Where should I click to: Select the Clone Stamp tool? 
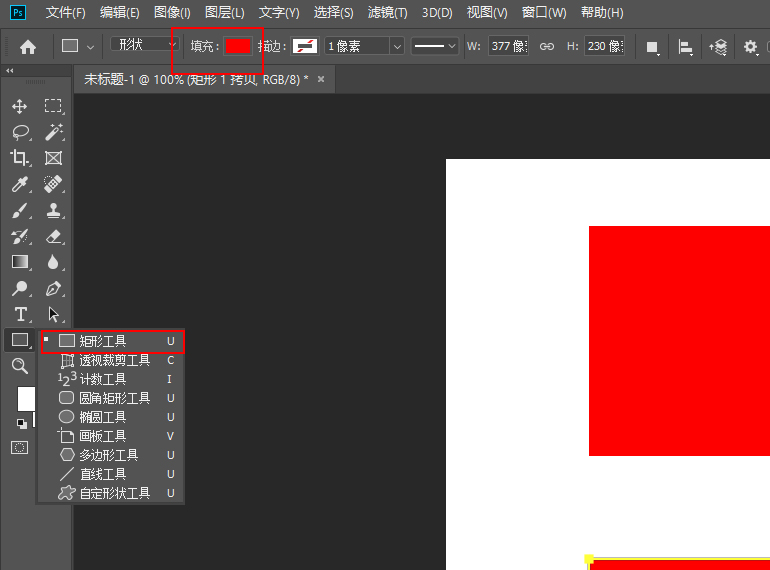pyautogui.click(x=53, y=210)
